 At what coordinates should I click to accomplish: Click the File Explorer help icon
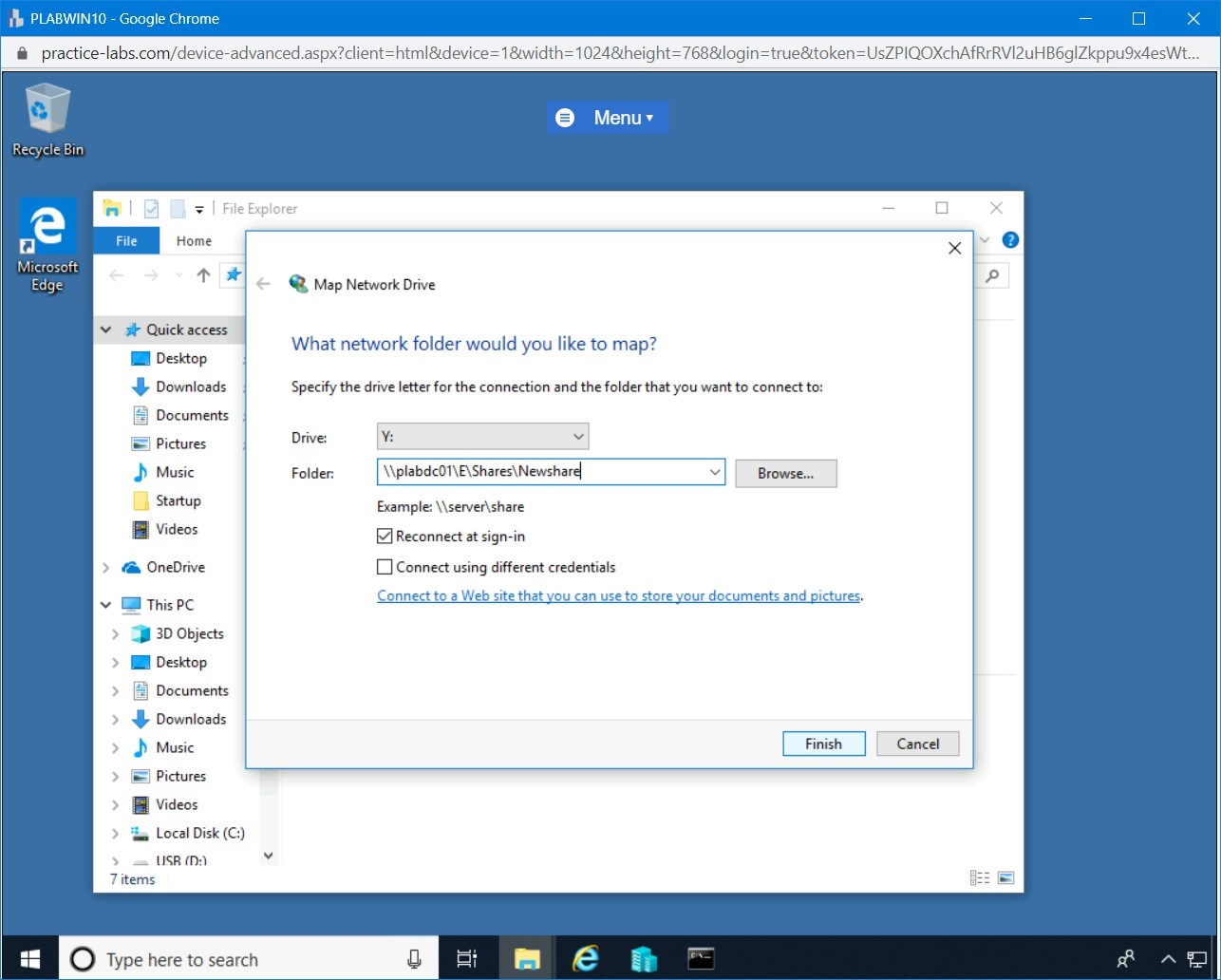pyautogui.click(x=1010, y=240)
